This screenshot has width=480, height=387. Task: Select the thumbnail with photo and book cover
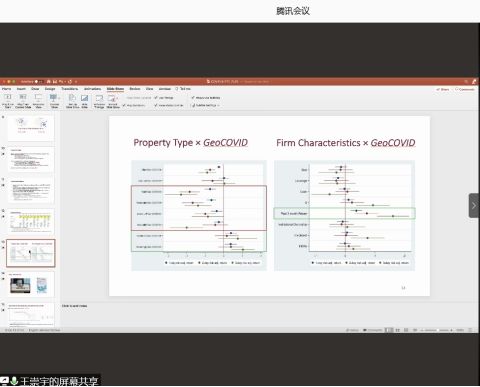click(30, 284)
